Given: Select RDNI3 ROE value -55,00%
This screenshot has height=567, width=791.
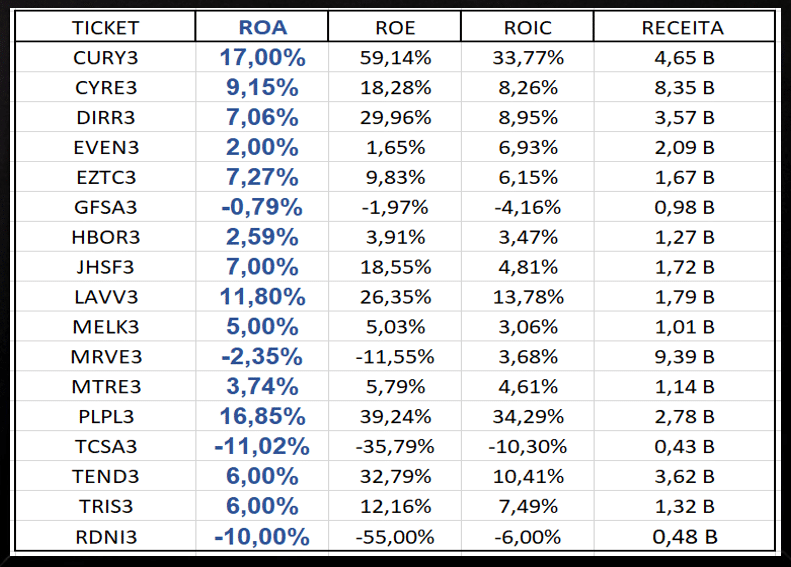Looking at the screenshot, I should click(395, 537).
